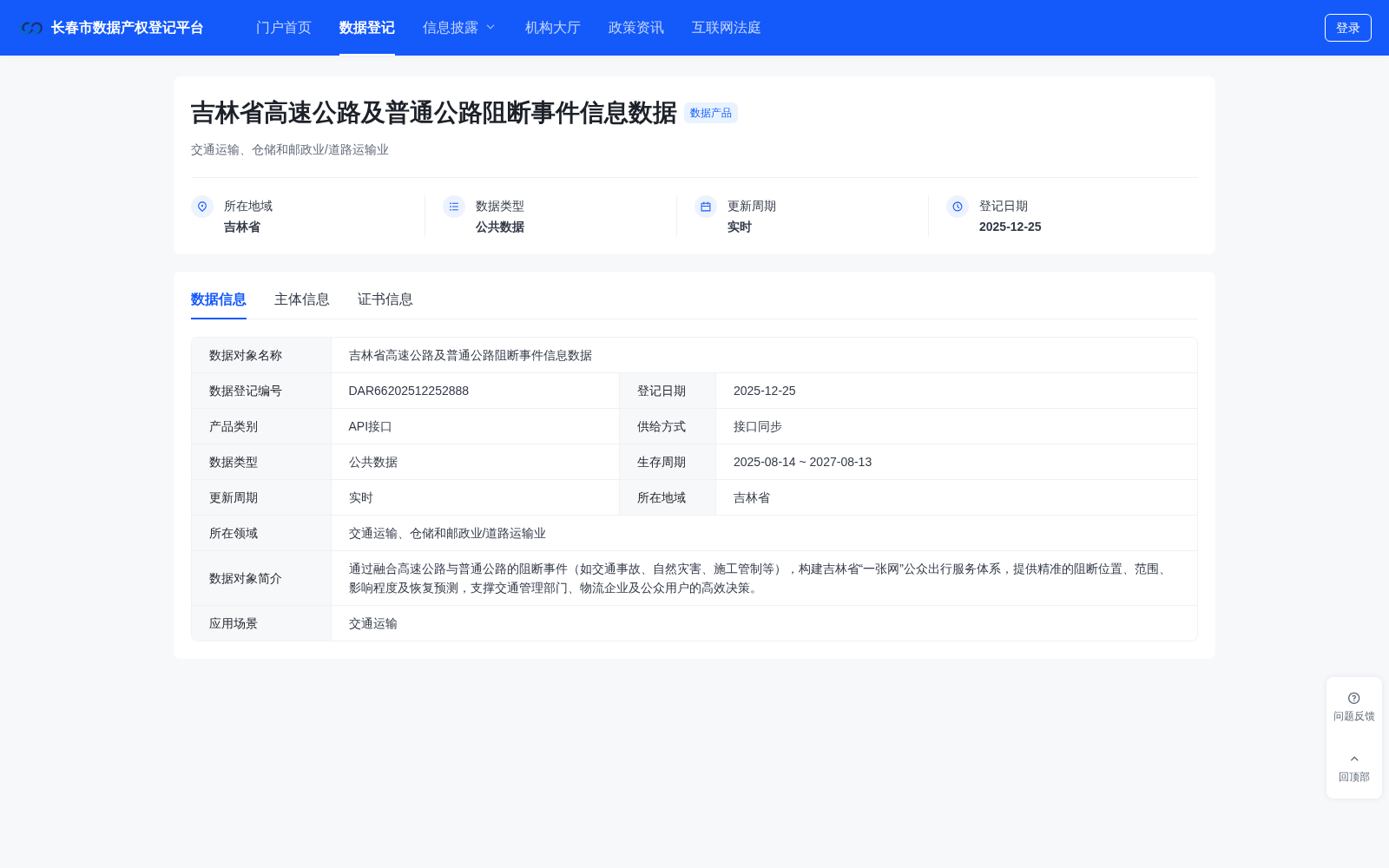Go to 机构大厅 page
Viewport: 1389px width, 868px height.
point(553,28)
